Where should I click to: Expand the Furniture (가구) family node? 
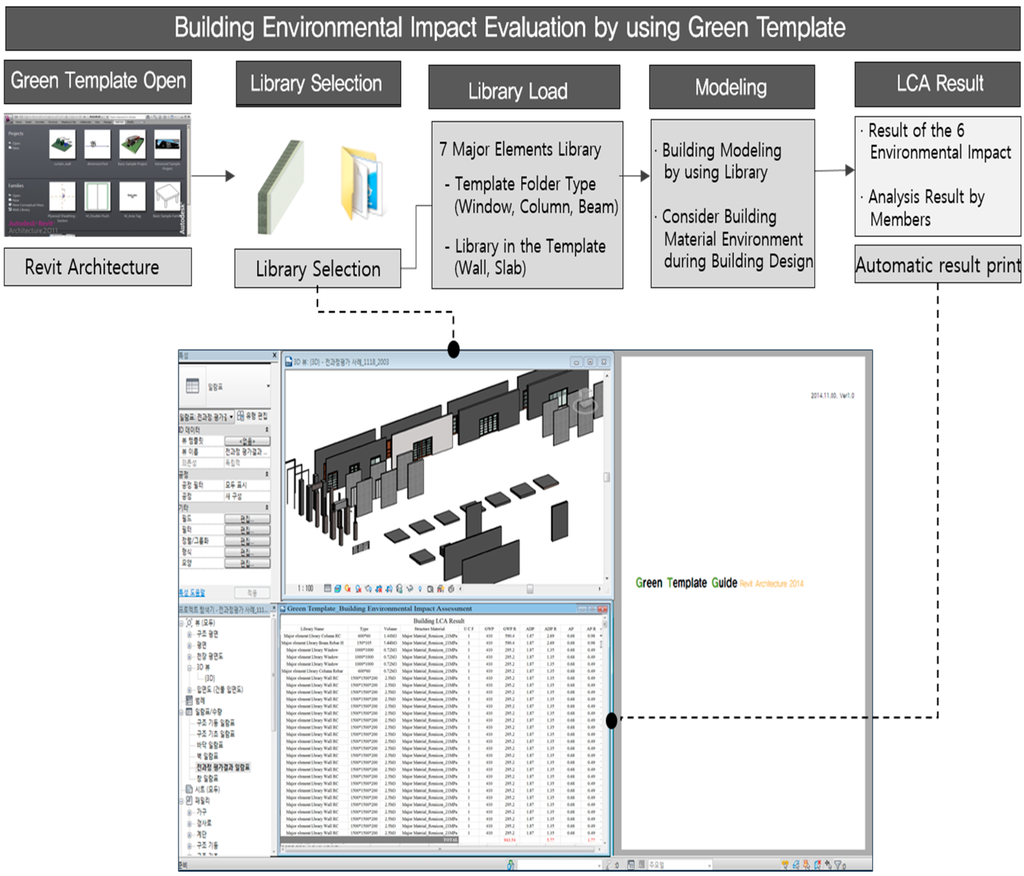pos(190,812)
